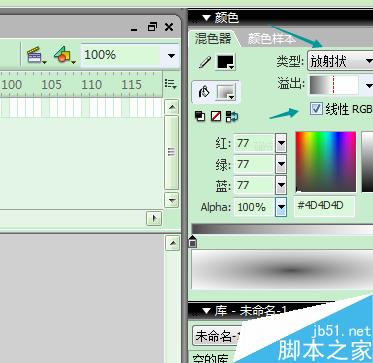Screen dimensions: 373x363
Task: Click the 100% zoom value field
Action: click(x=121, y=55)
